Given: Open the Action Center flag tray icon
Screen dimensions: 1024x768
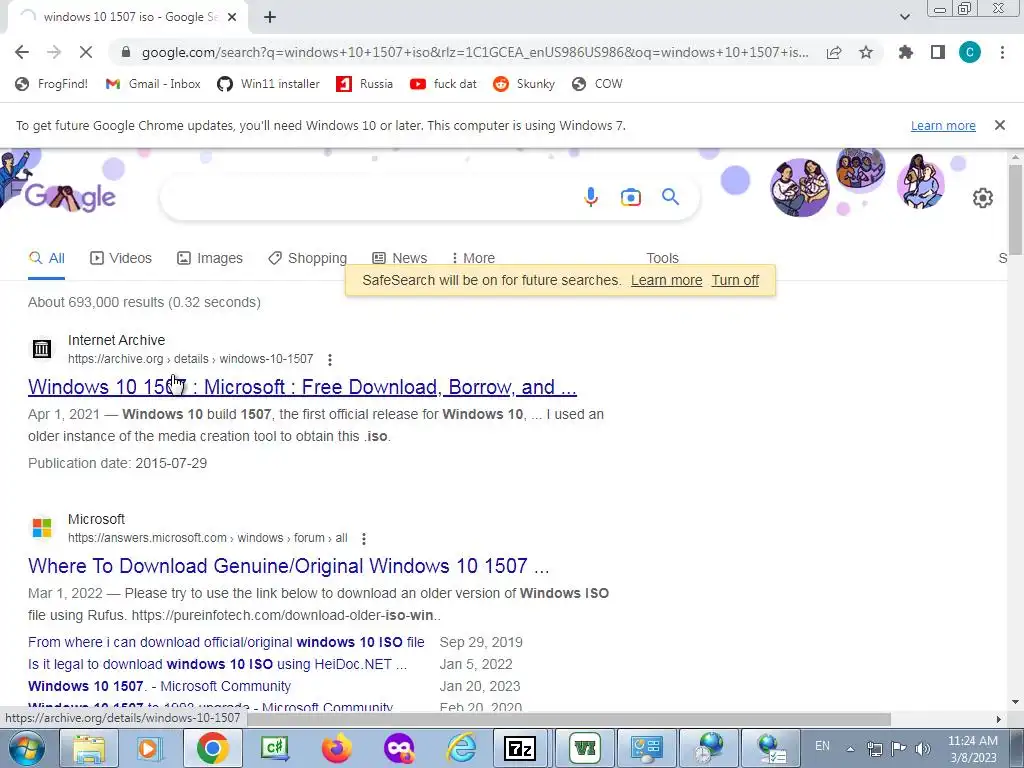Looking at the screenshot, I should click(899, 748).
